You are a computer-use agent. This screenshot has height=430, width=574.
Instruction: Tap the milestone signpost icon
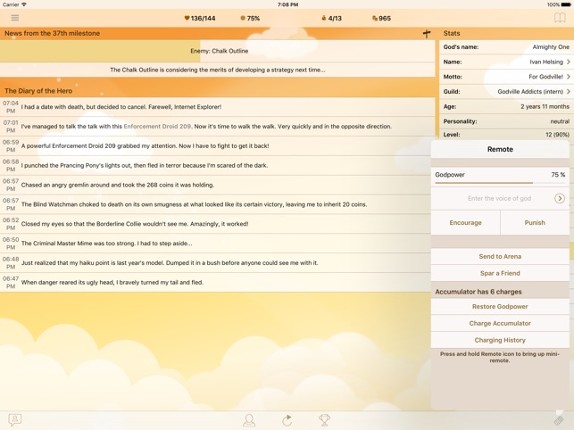coord(426,34)
